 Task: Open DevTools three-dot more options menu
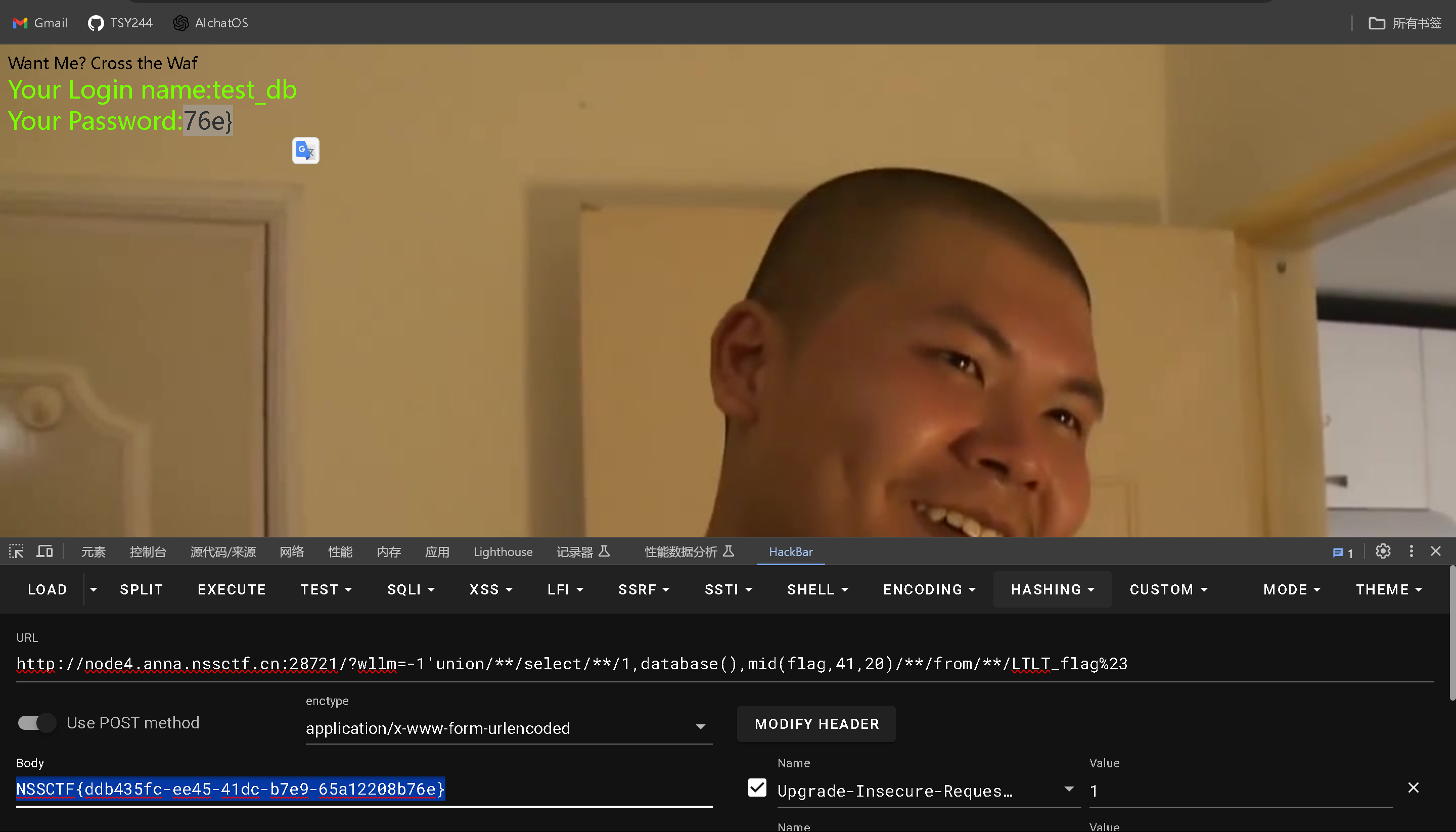coord(1411,551)
